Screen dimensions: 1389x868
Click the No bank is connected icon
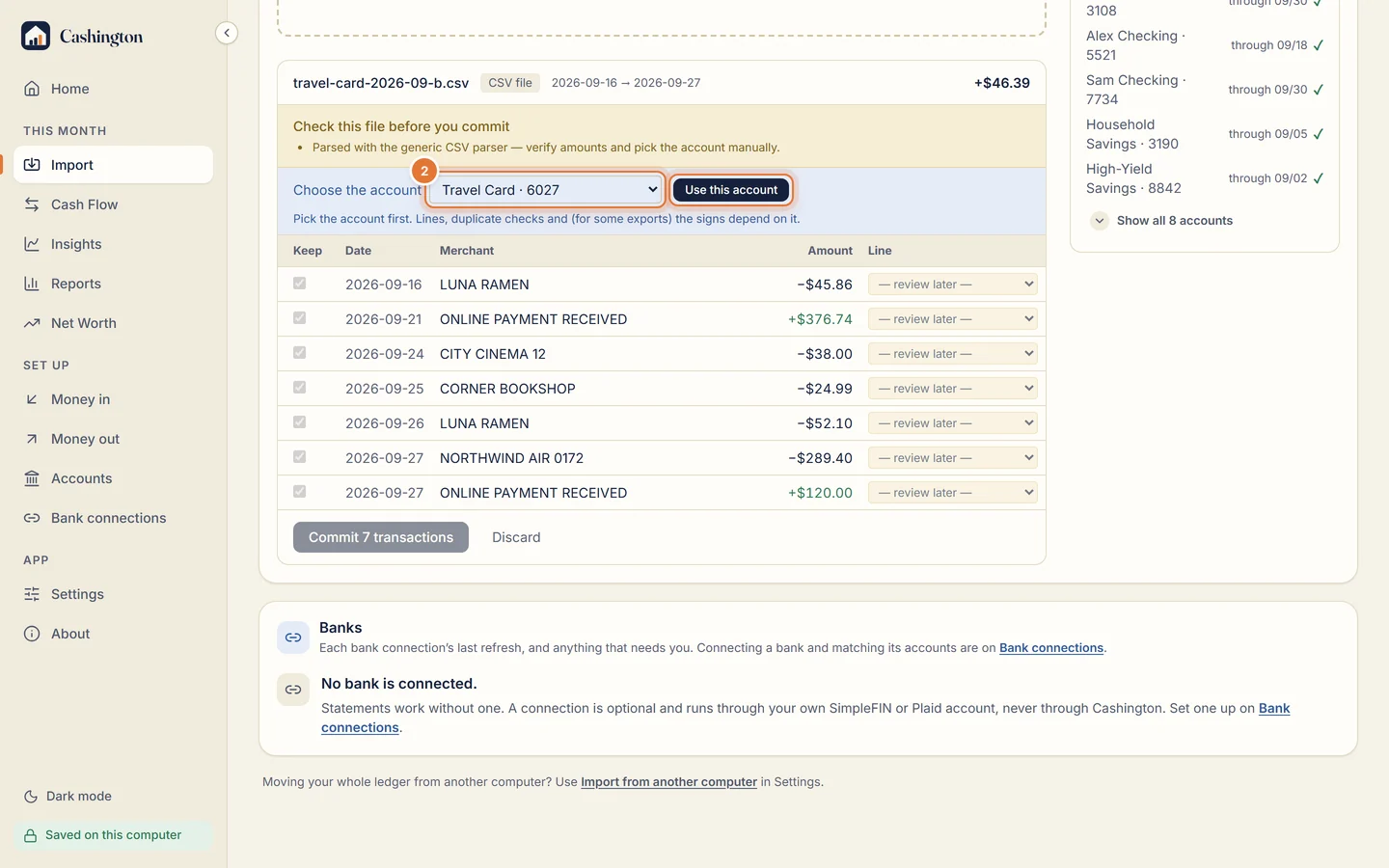point(293,690)
